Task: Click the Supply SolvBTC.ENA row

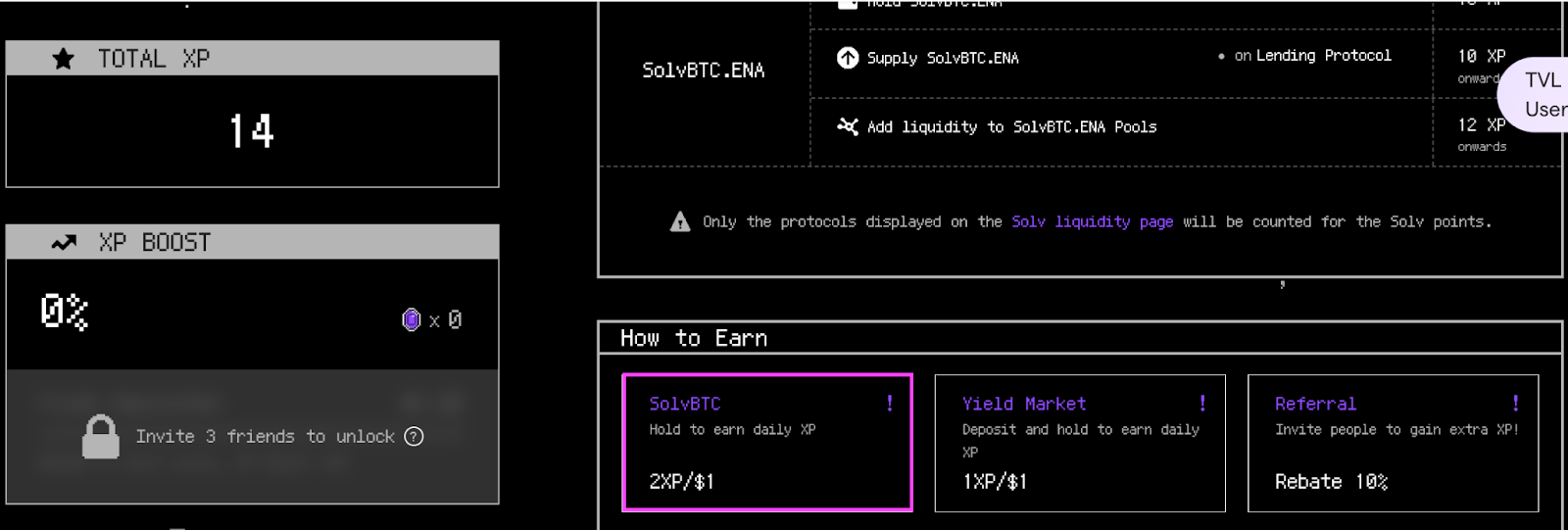Action: click(x=1121, y=64)
